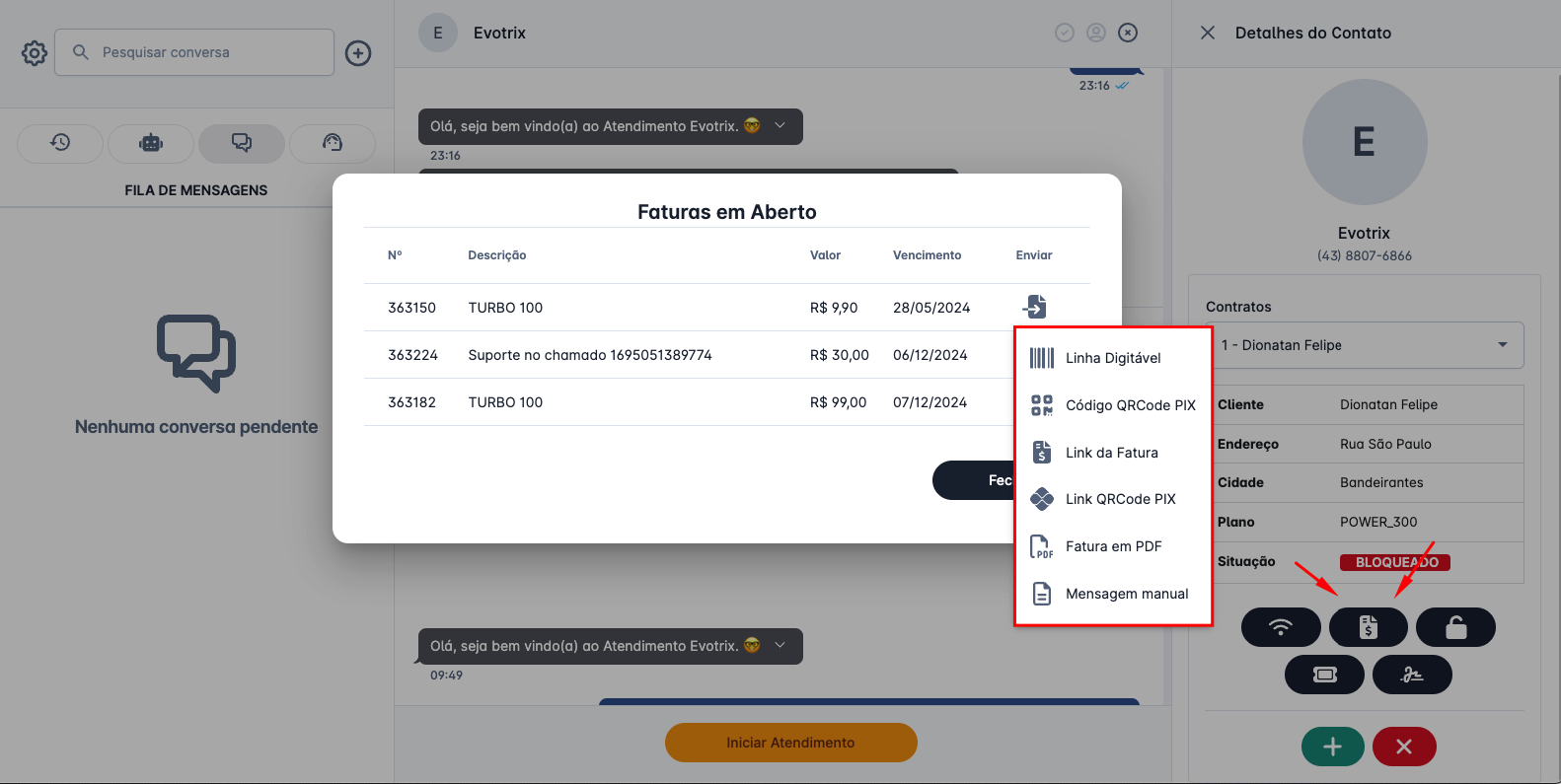Open the settings gear icon
The width and height of the screenshot is (1561, 784).
(x=35, y=52)
